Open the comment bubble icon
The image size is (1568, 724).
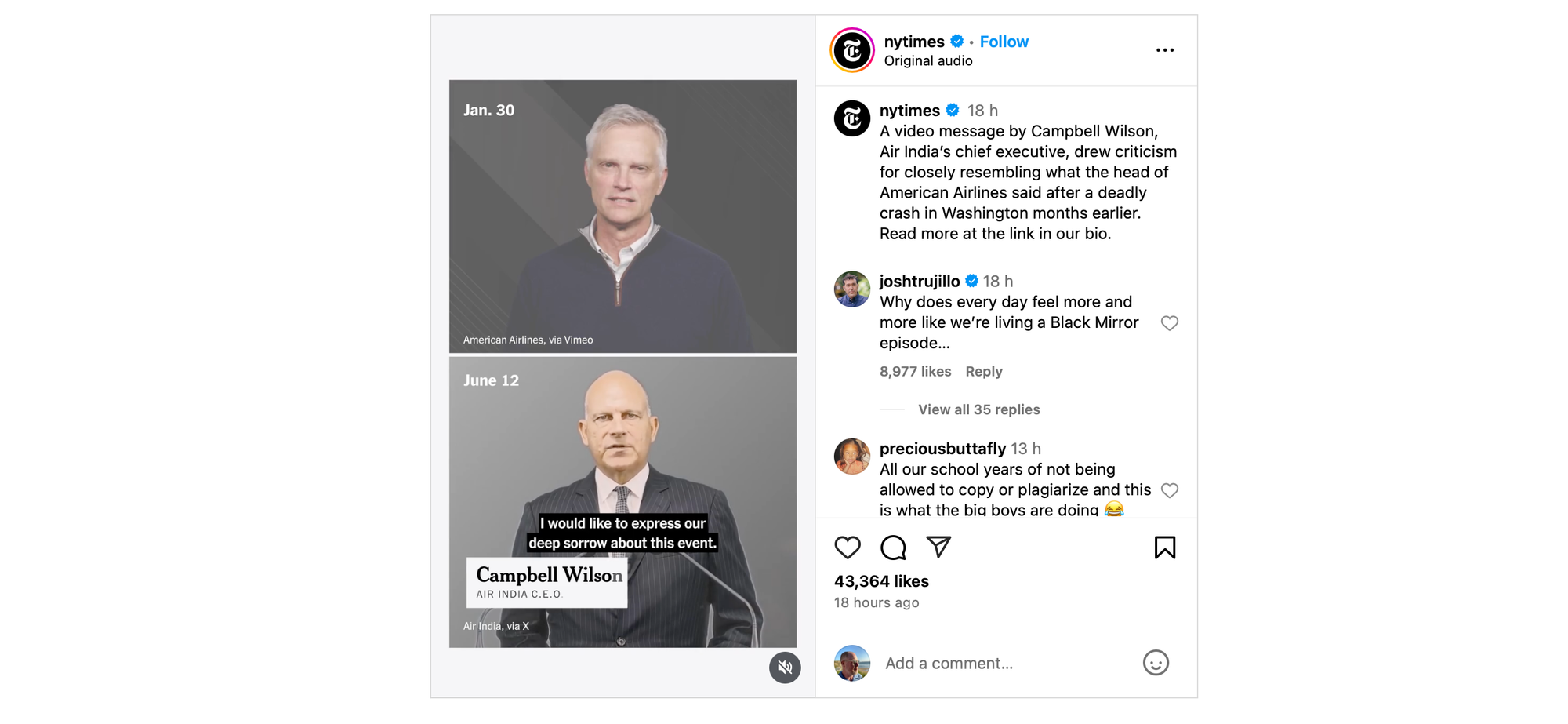pyautogui.click(x=893, y=548)
